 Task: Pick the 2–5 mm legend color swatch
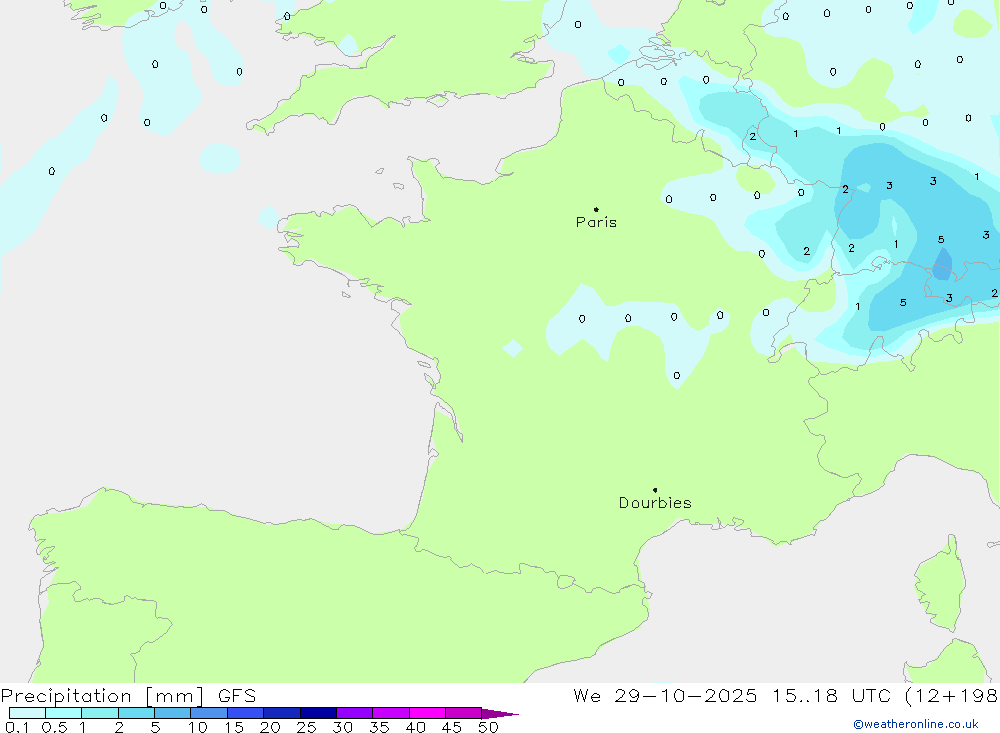tap(136, 713)
